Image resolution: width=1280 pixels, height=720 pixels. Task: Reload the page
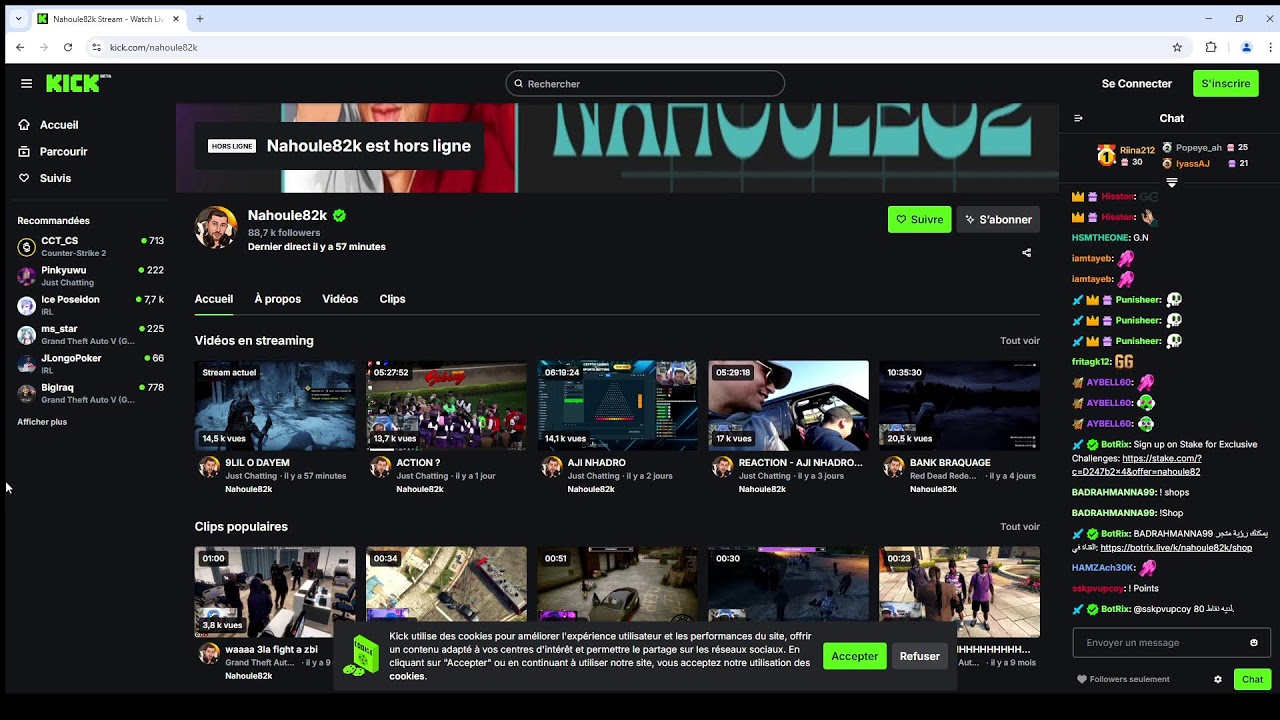pyautogui.click(x=68, y=47)
